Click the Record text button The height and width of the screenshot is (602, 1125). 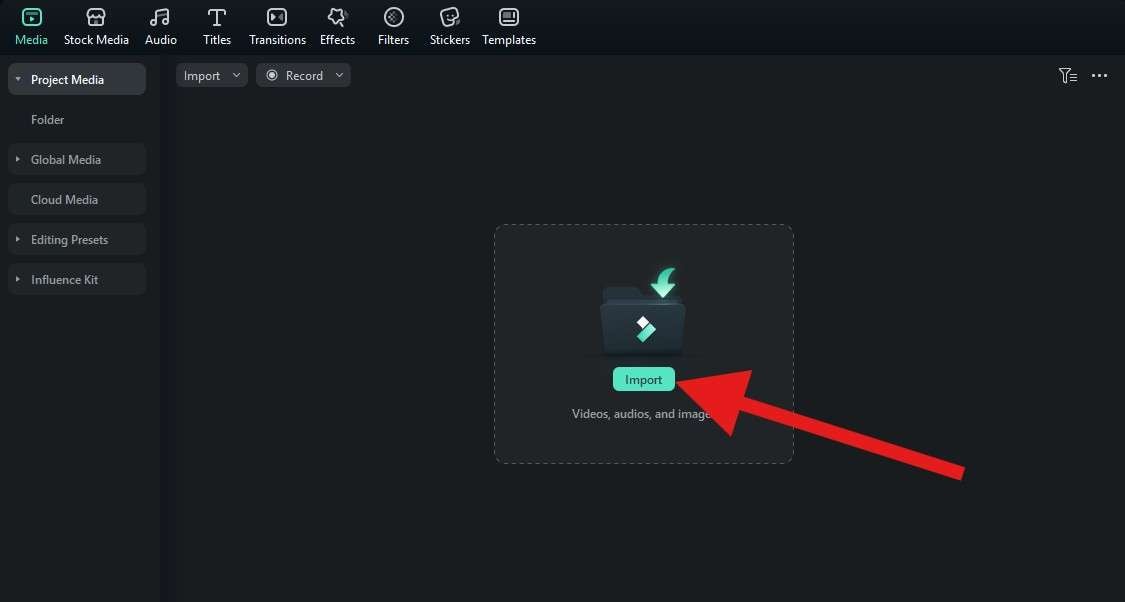304,75
